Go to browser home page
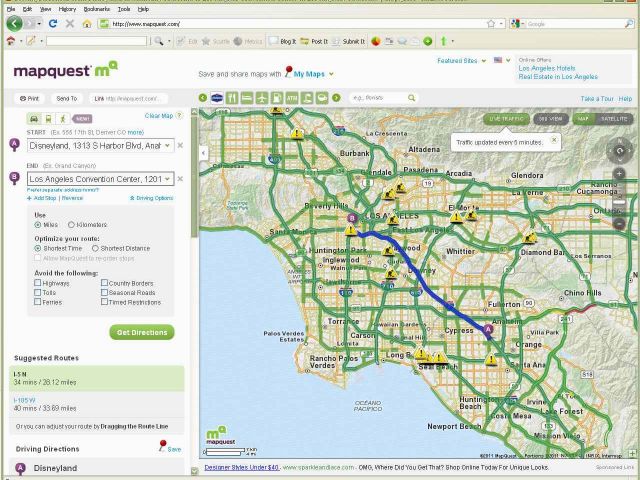The image size is (640, 480). coord(87,24)
